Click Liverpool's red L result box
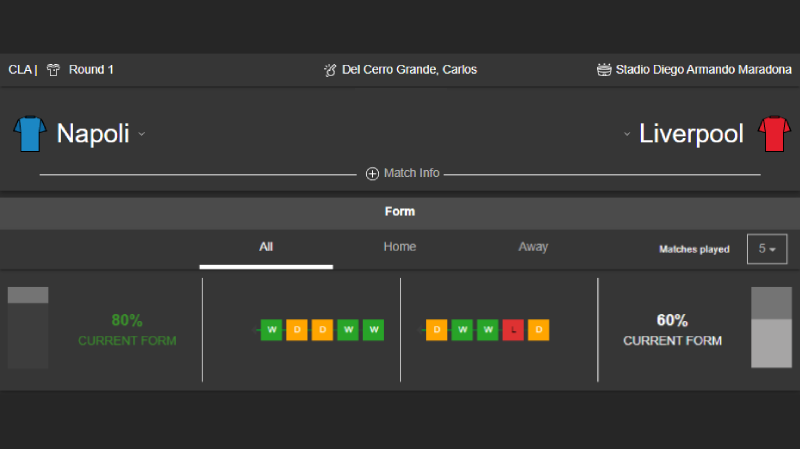The width and height of the screenshot is (800, 449). pos(513,330)
